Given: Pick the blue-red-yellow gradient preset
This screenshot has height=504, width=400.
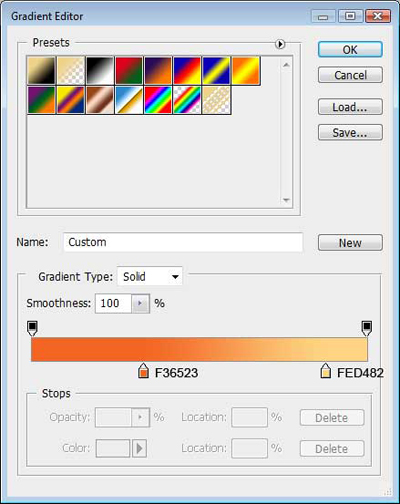Looking at the screenshot, I should 187,70.
